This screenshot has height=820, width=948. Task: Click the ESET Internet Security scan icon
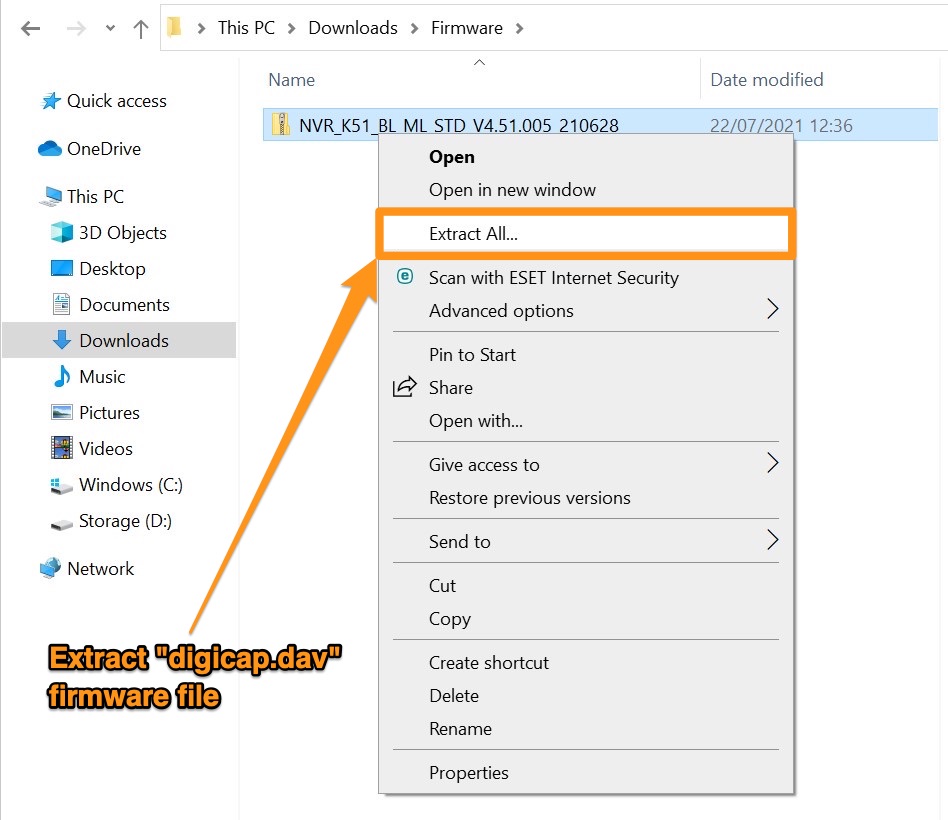pyautogui.click(x=405, y=277)
